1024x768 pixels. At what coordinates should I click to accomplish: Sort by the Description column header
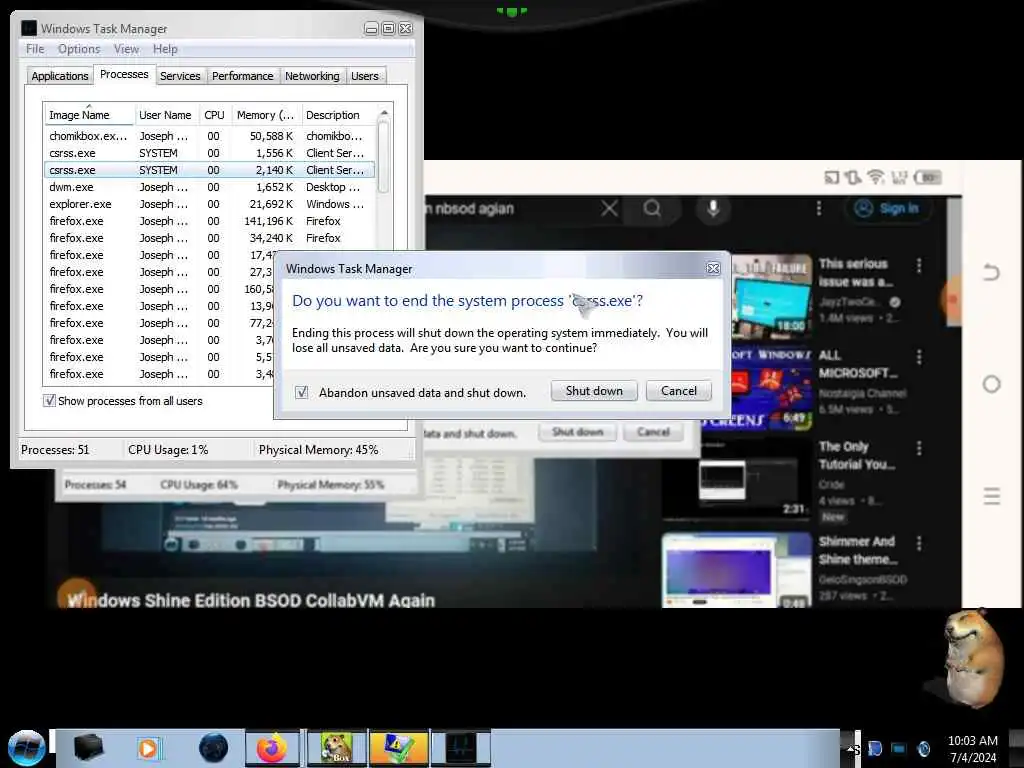click(x=338, y=114)
